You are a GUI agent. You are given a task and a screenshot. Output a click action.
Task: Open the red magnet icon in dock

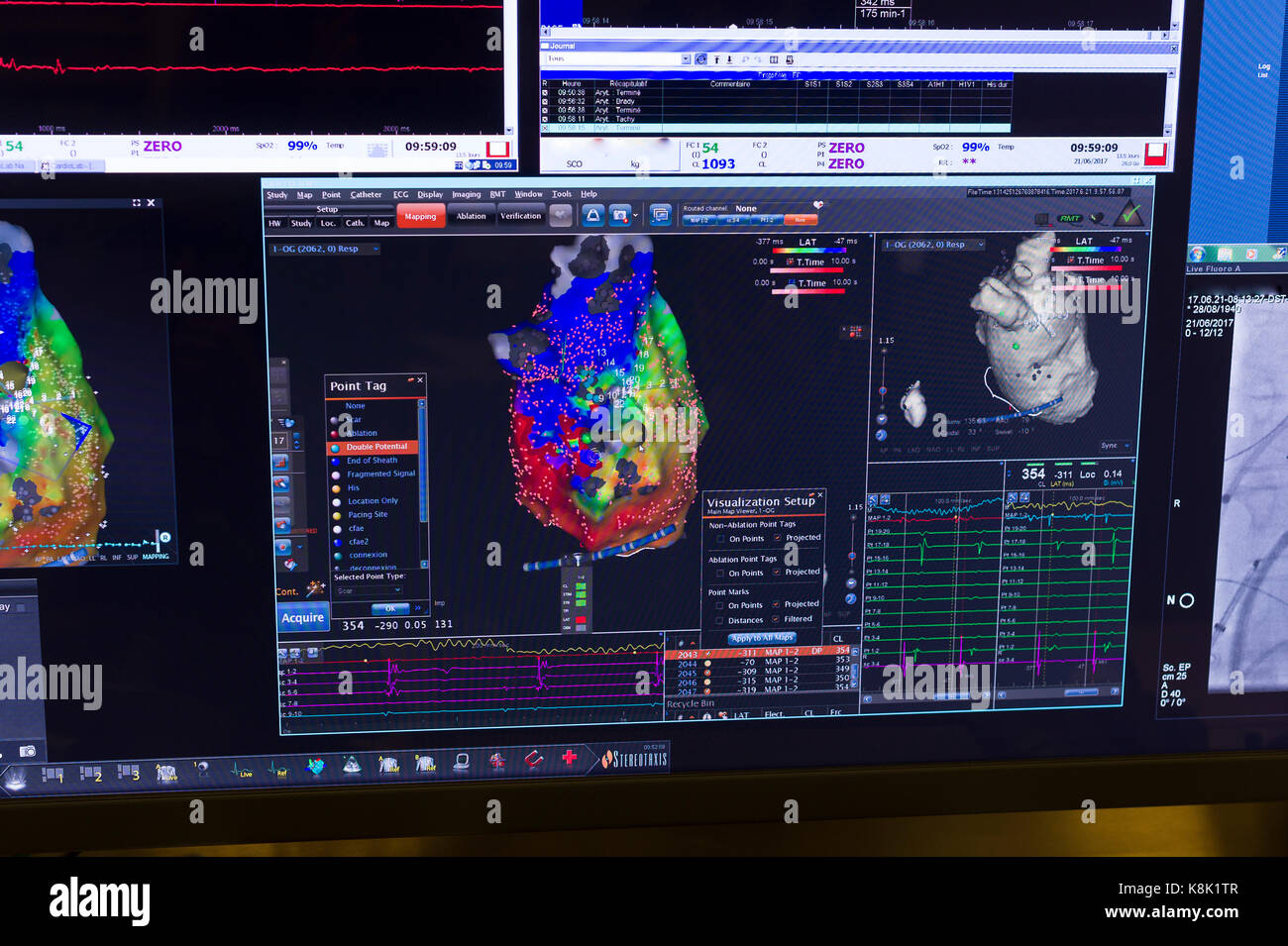coord(534,760)
